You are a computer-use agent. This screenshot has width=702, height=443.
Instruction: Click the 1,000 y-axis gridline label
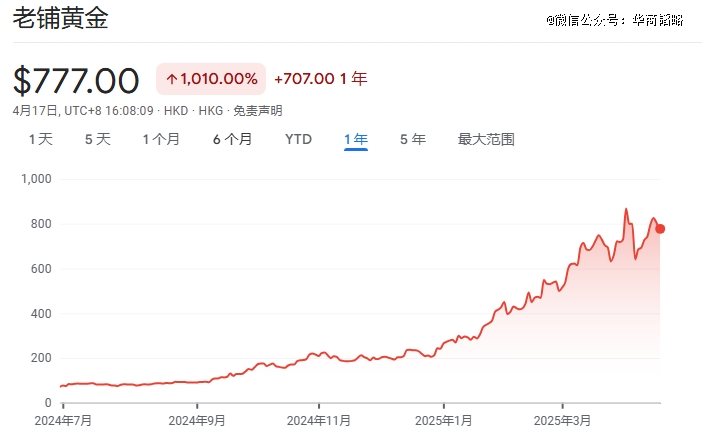click(x=36, y=179)
